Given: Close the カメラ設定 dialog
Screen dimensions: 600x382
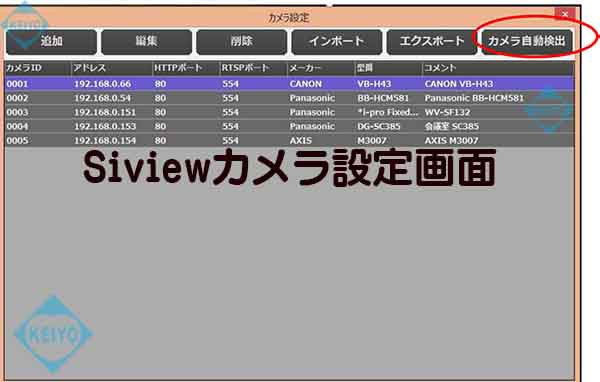Looking at the screenshot, I should [x=565, y=14].
